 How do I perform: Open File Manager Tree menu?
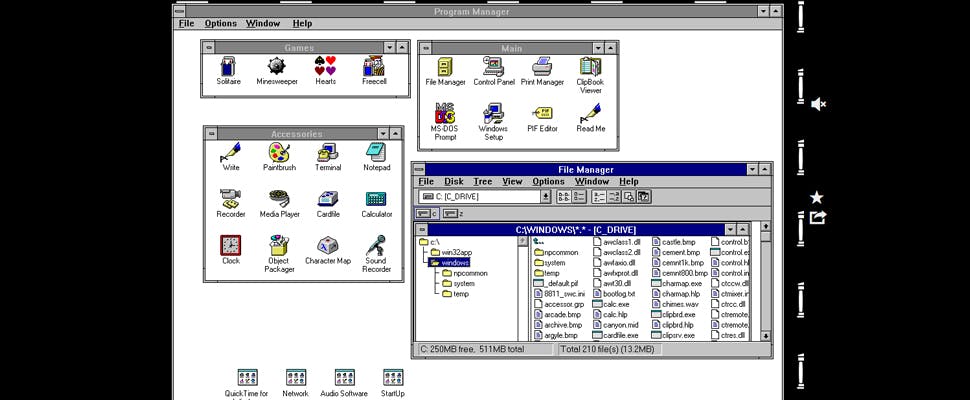click(x=483, y=181)
